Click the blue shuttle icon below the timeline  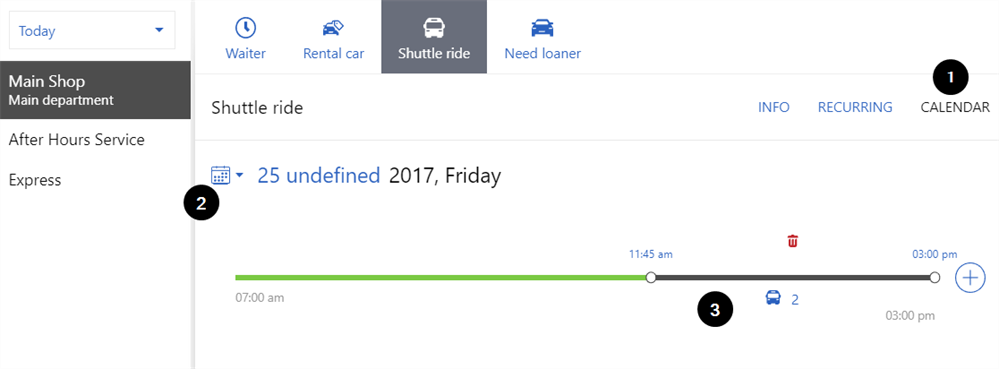773,297
